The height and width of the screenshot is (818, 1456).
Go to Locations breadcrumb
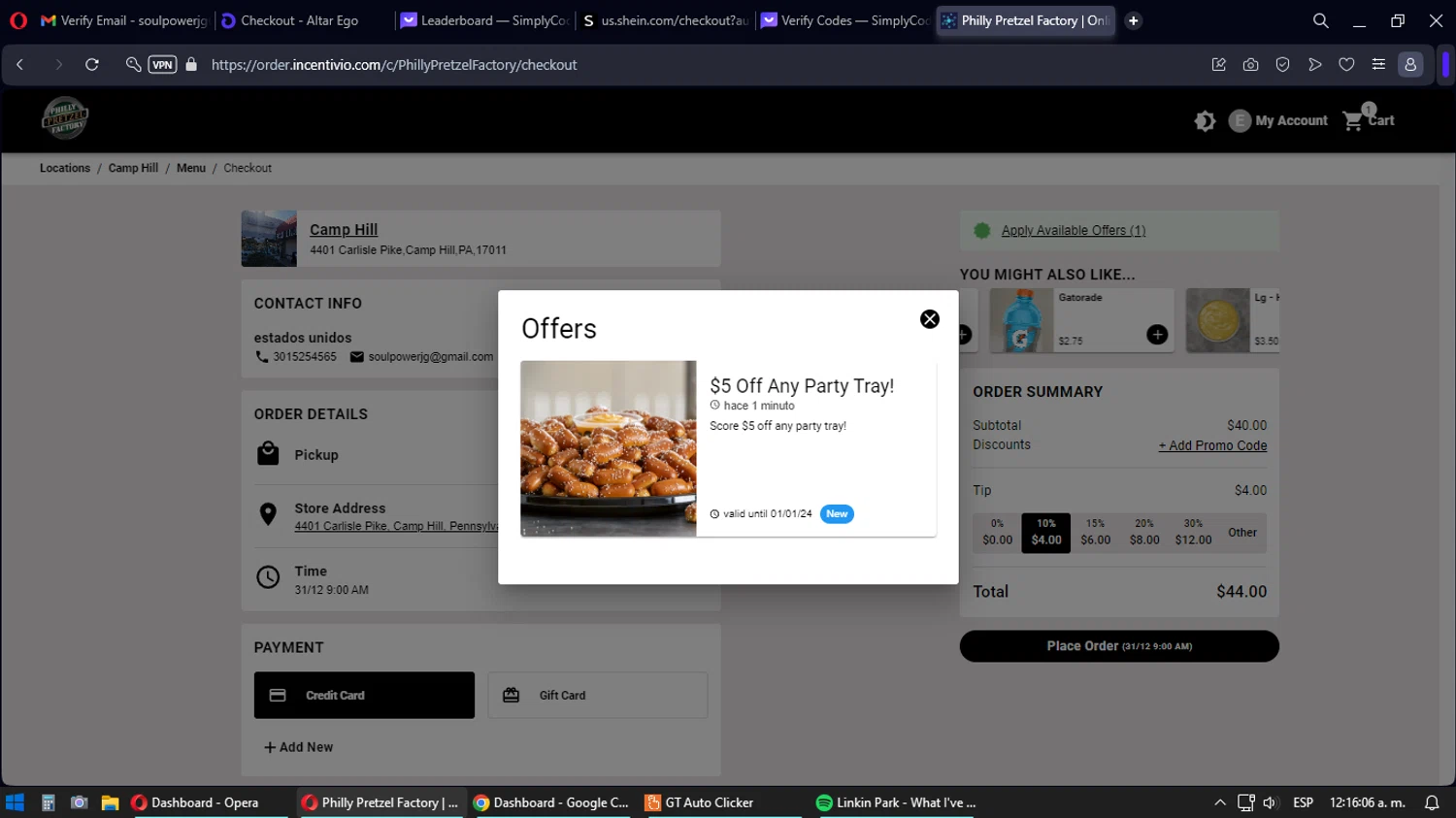point(65,168)
